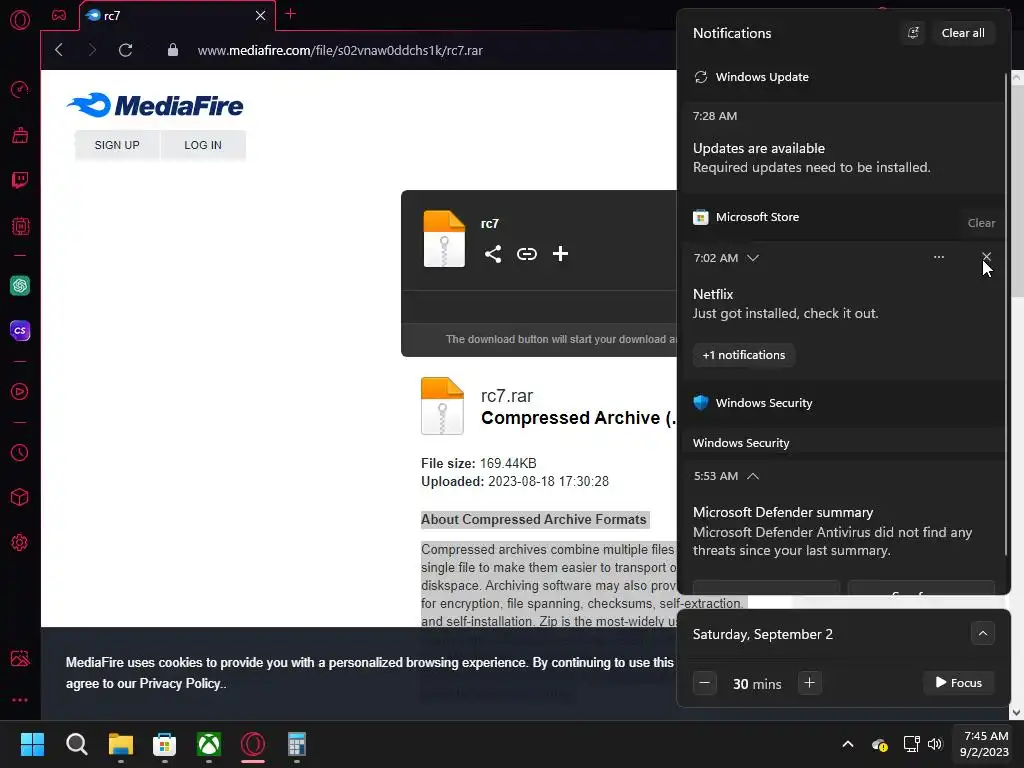
Task: Expand Netflix notification chevron at 7:02 AM
Action: pos(753,258)
